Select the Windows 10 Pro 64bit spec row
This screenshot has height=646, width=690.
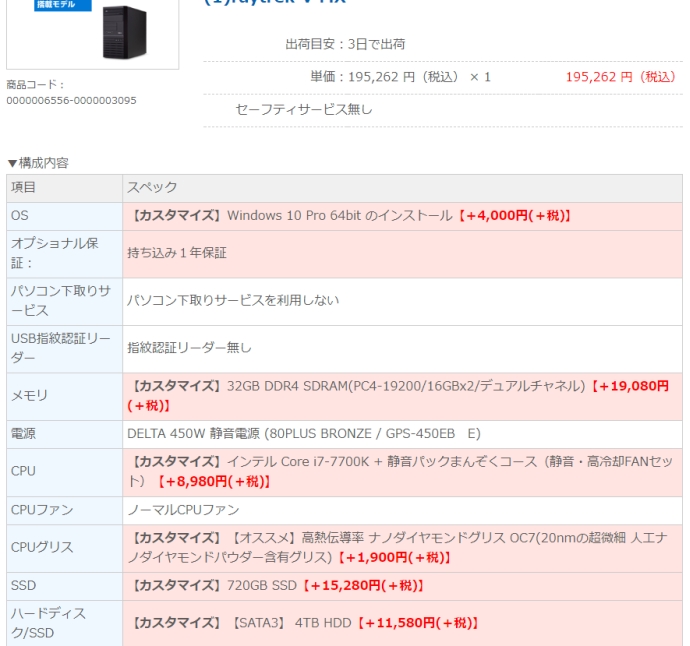tap(350, 216)
